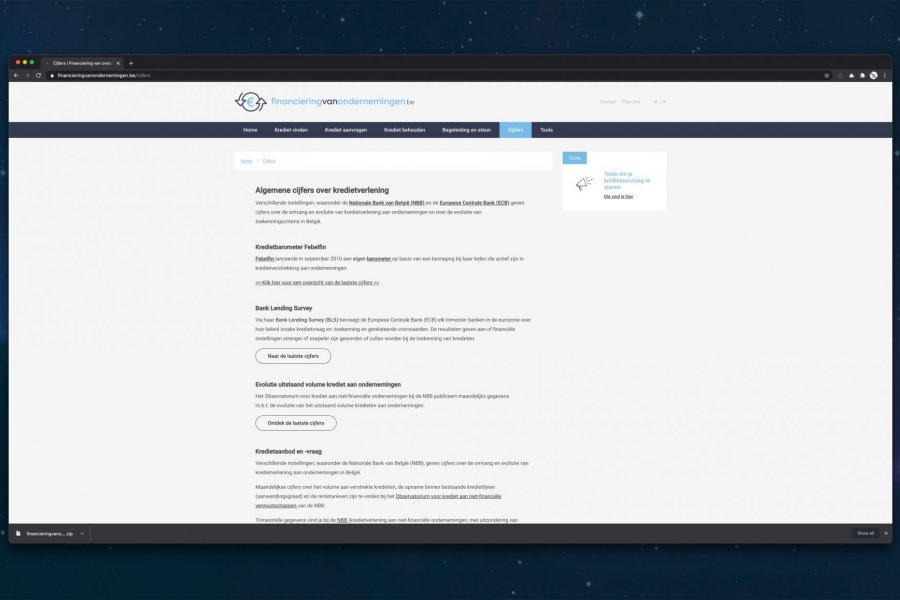The height and width of the screenshot is (600, 900).
Task: Open the Chrome extensions puzzle icon
Action: point(862,75)
